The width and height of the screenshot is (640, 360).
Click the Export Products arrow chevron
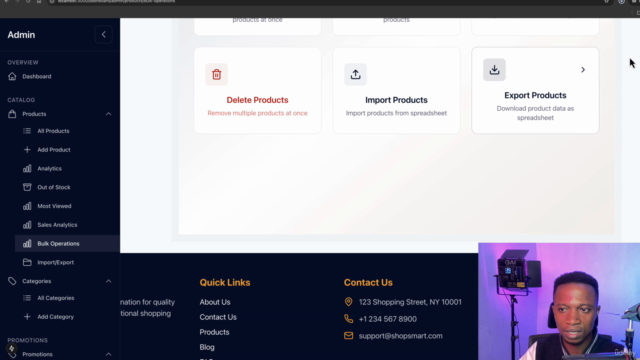tap(583, 70)
